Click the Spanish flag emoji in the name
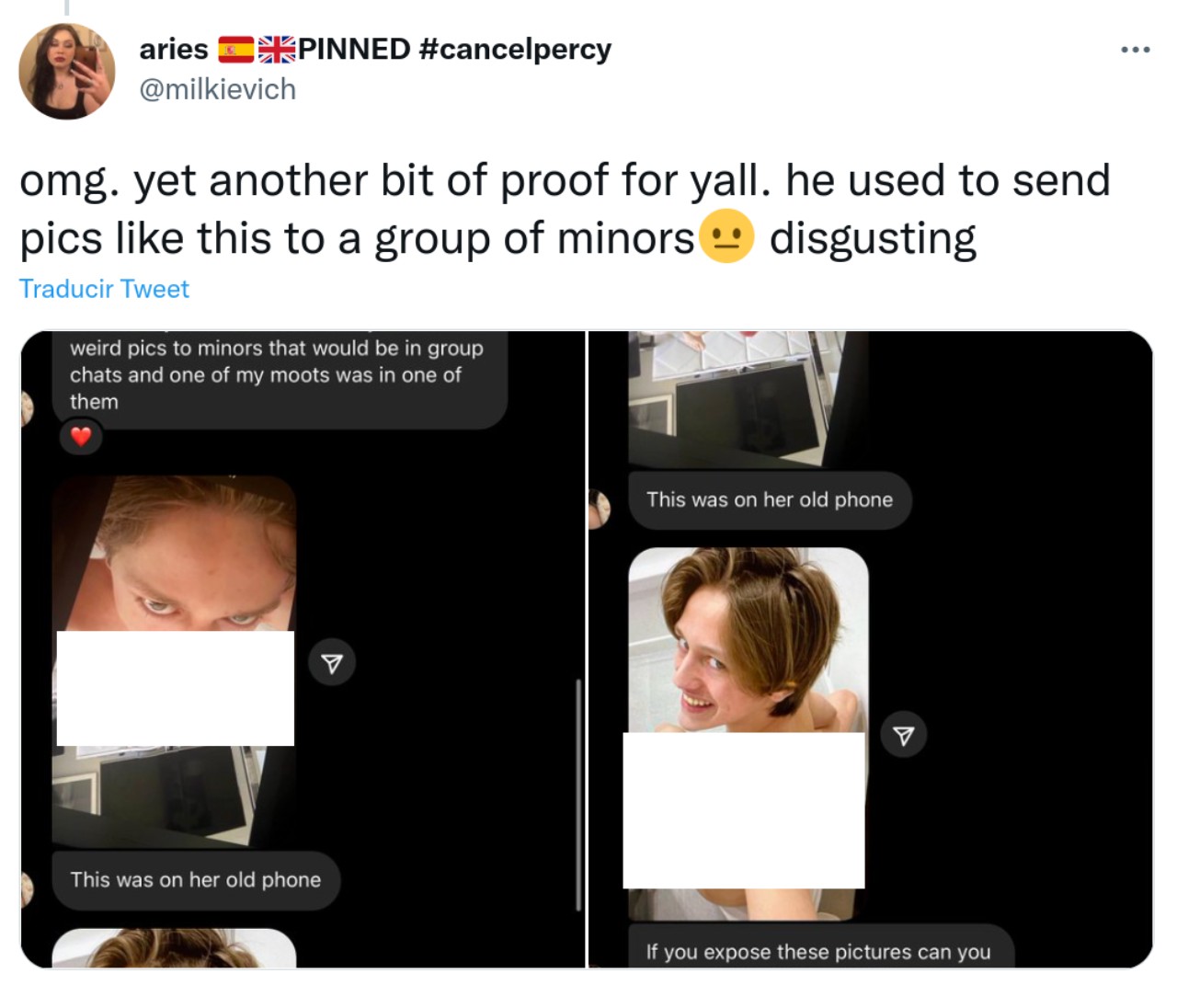Screen dimensions: 1177x1008 [235, 50]
